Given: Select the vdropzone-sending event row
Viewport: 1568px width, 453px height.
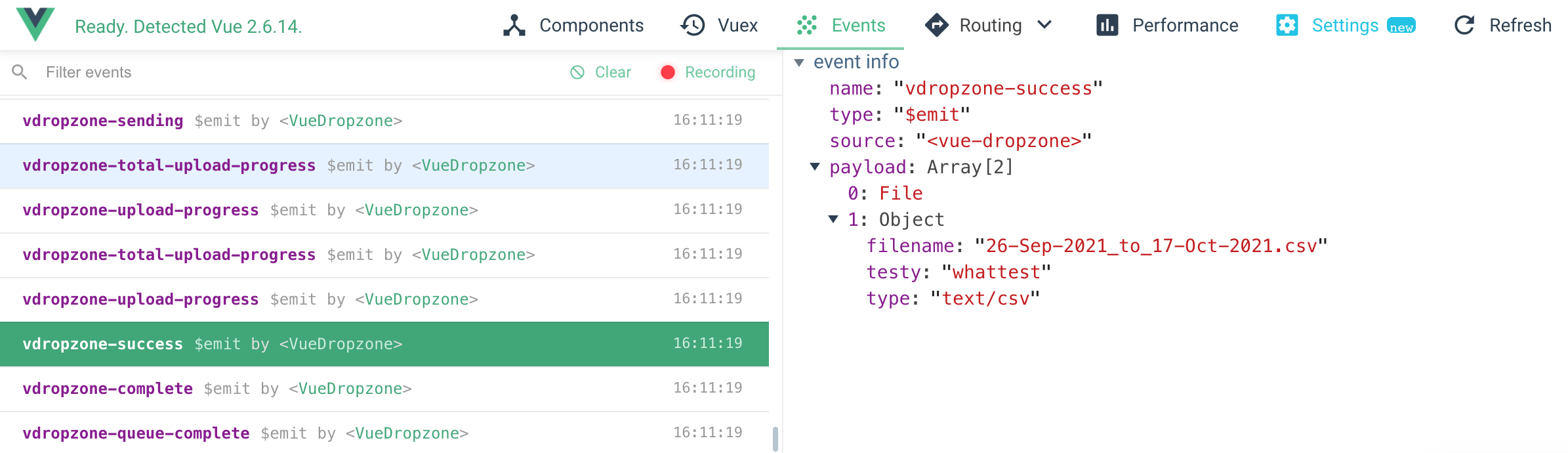Looking at the screenshot, I should (x=384, y=121).
